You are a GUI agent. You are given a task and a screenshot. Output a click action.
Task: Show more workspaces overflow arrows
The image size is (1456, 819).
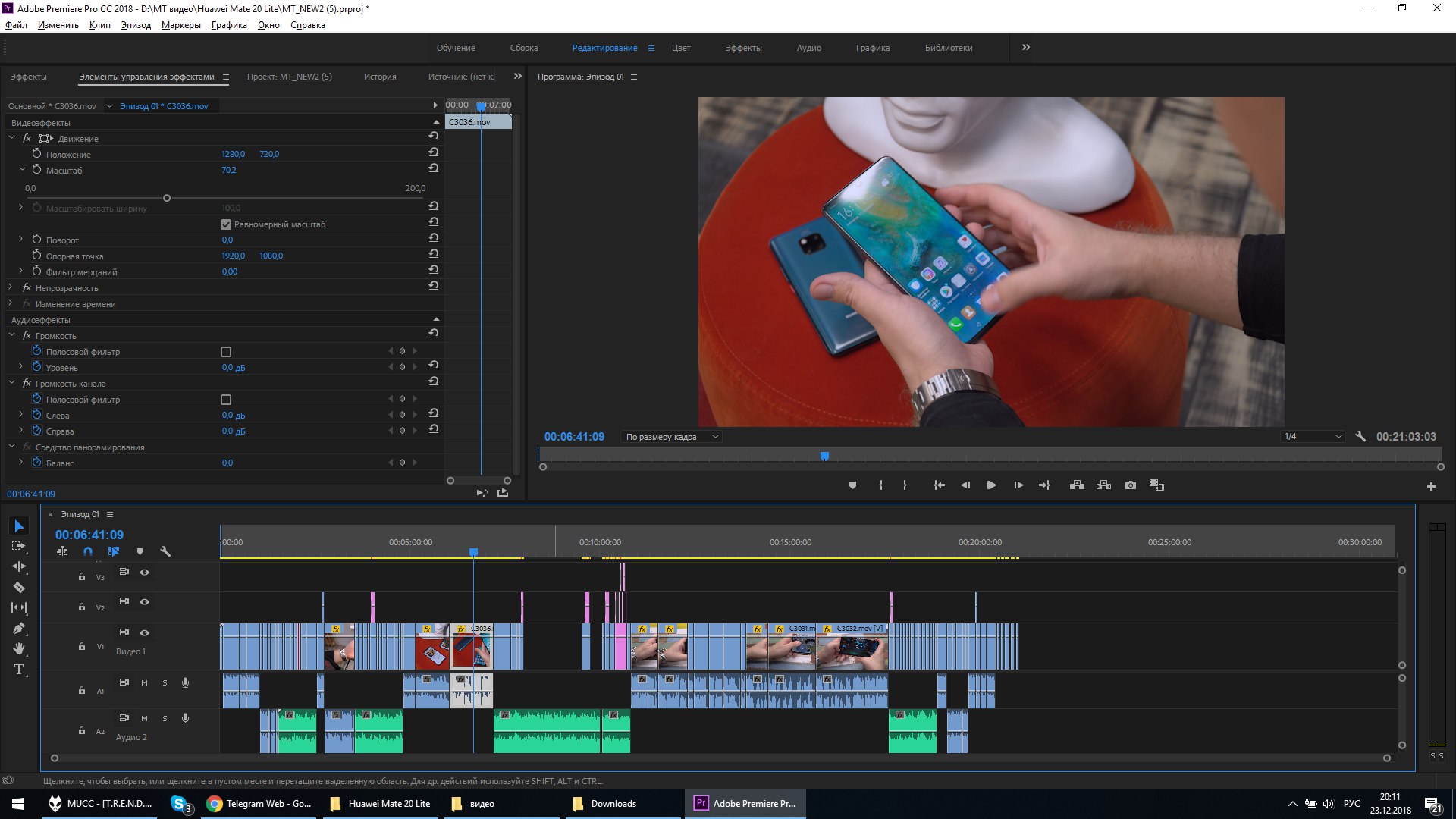[x=1025, y=47]
